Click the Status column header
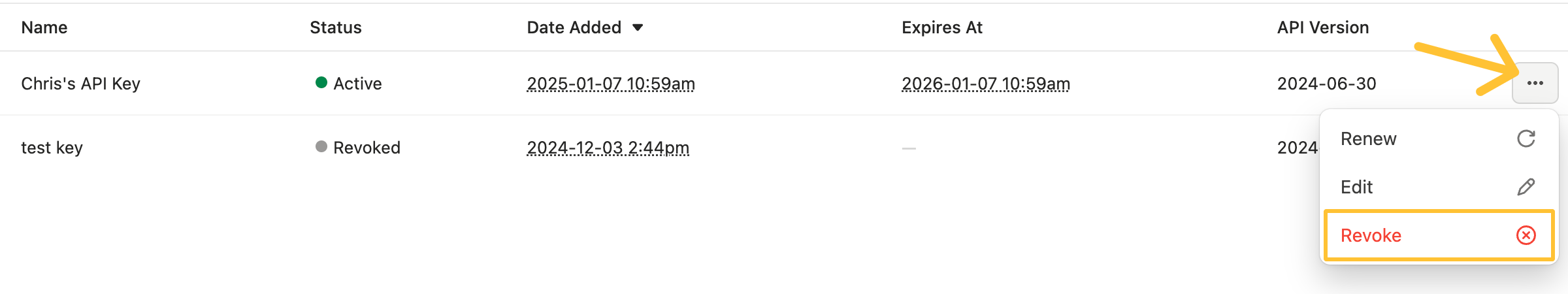 (x=335, y=27)
